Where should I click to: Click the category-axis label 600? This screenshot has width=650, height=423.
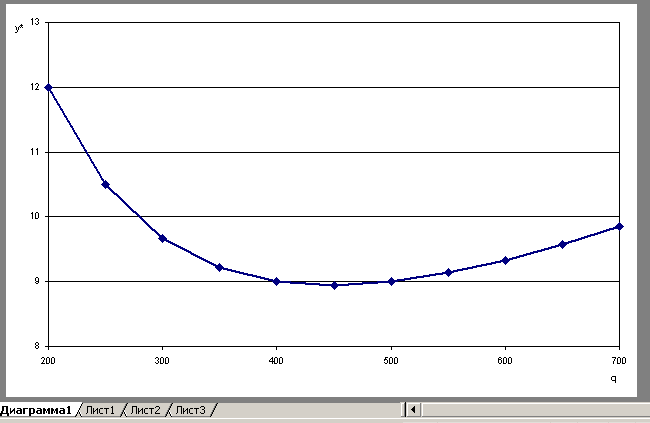(505, 361)
